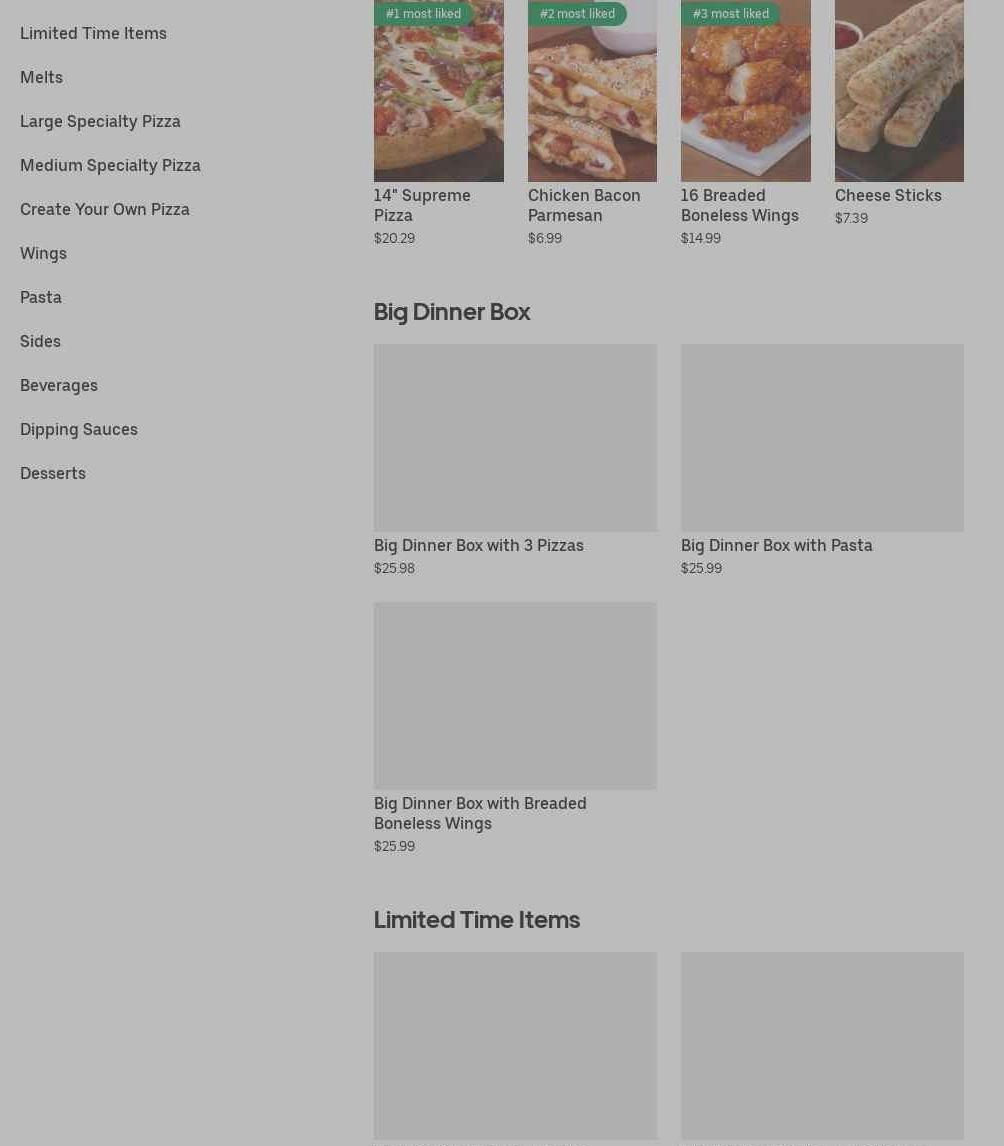Open the Pasta menu section

pyautogui.click(x=41, y=297)
